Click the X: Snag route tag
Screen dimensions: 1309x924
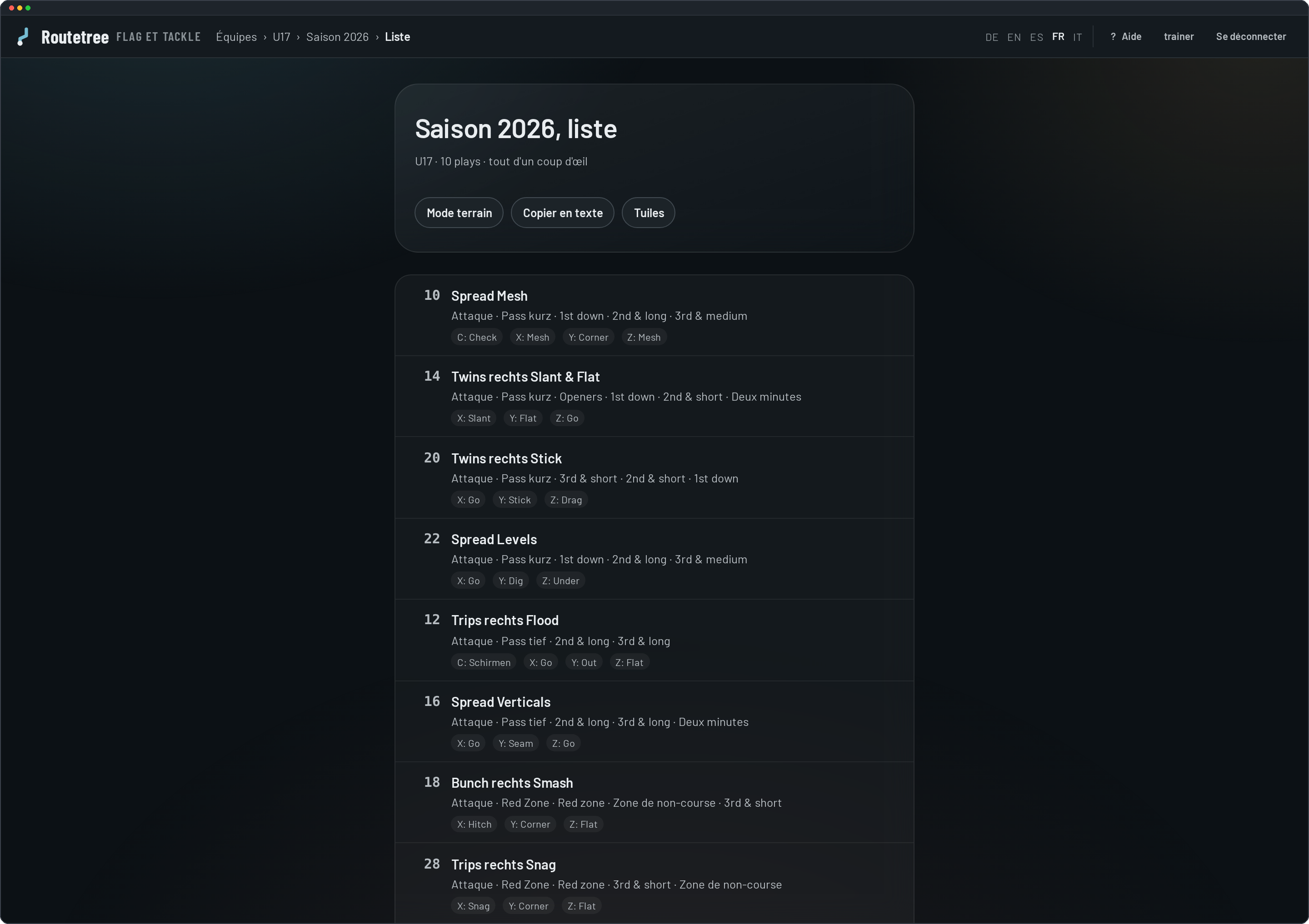[473, 906]
